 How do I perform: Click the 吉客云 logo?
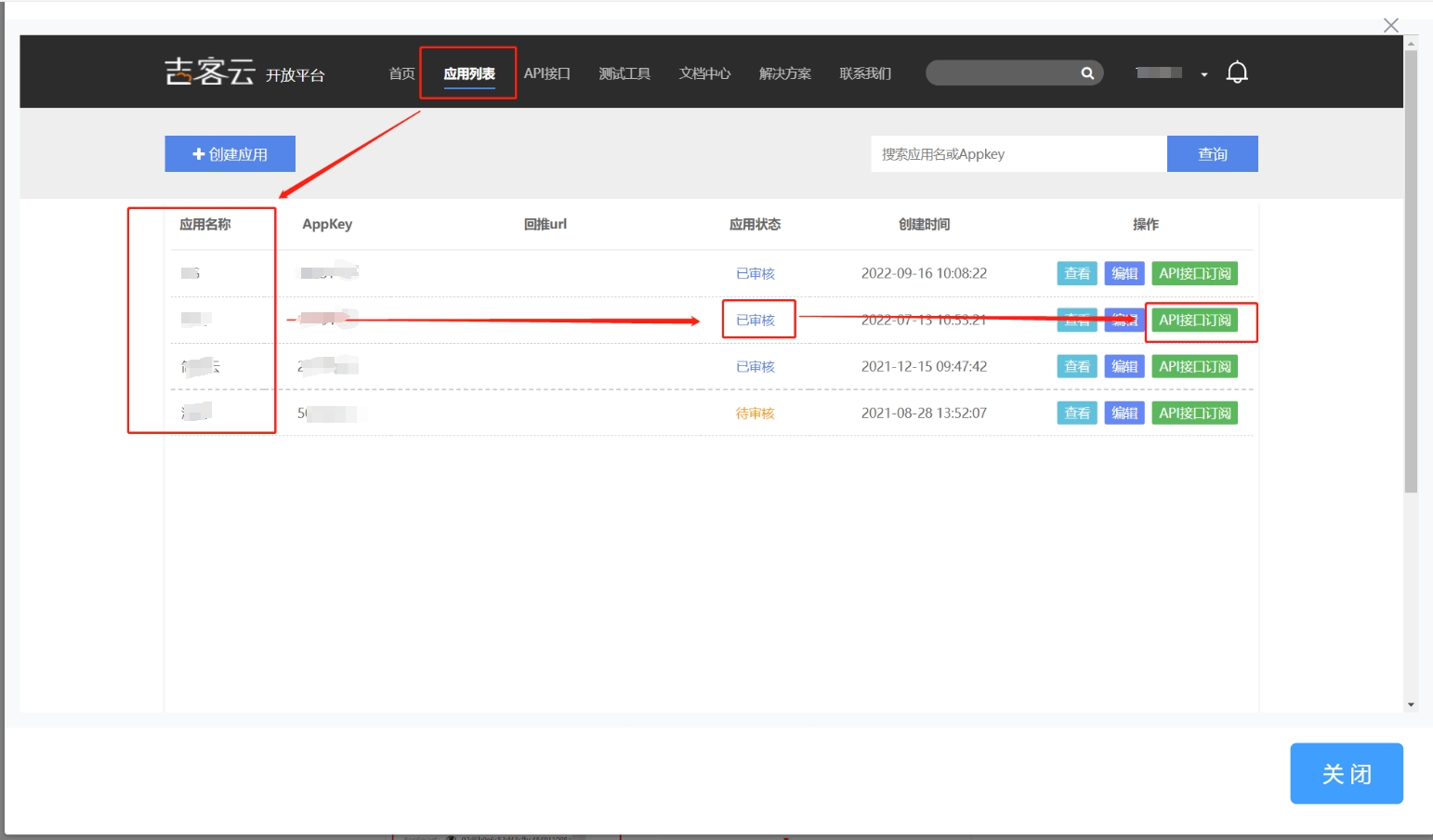point(210,72)
